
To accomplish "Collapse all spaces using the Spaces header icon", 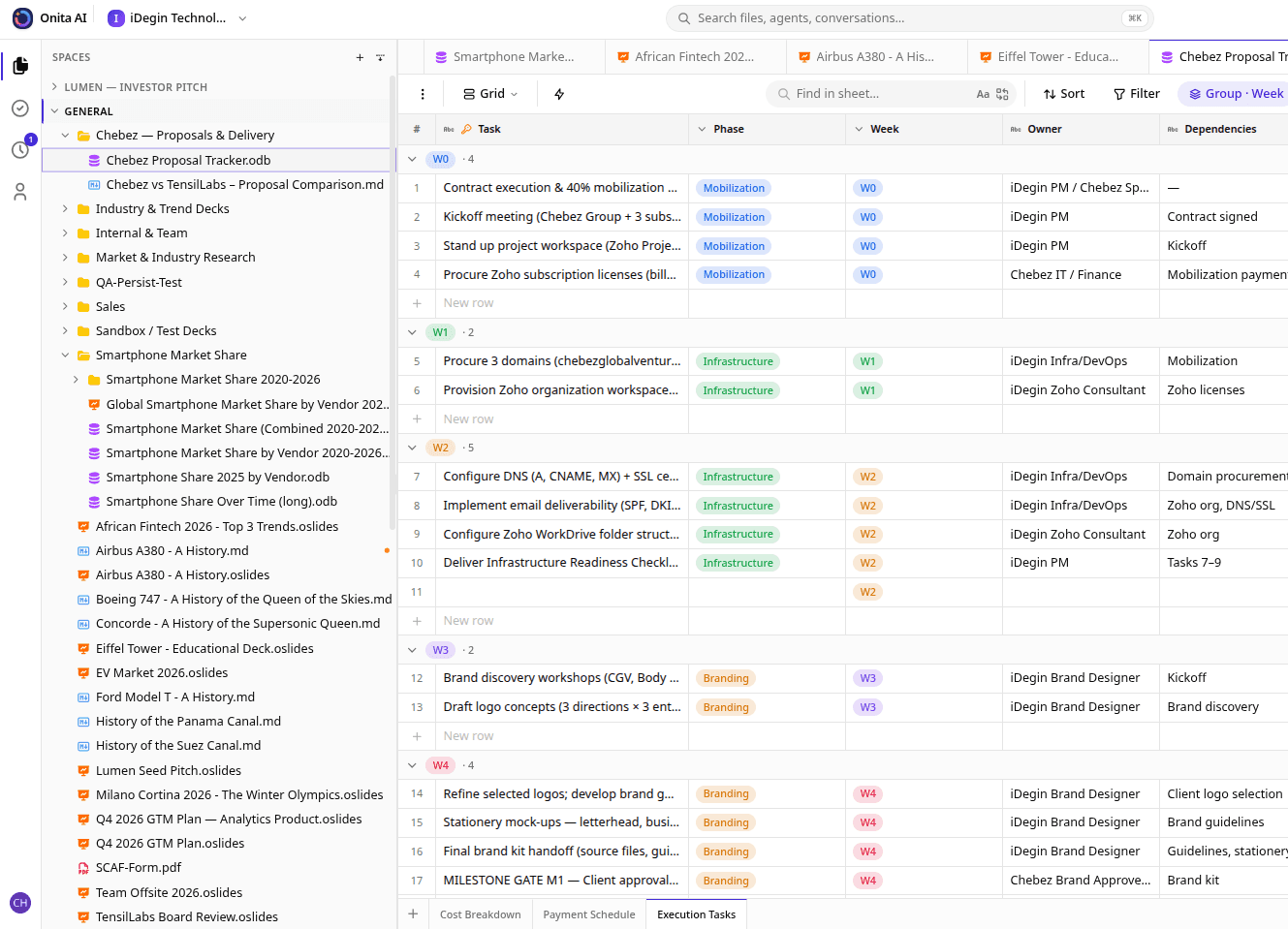I will [x=380, y=58].
